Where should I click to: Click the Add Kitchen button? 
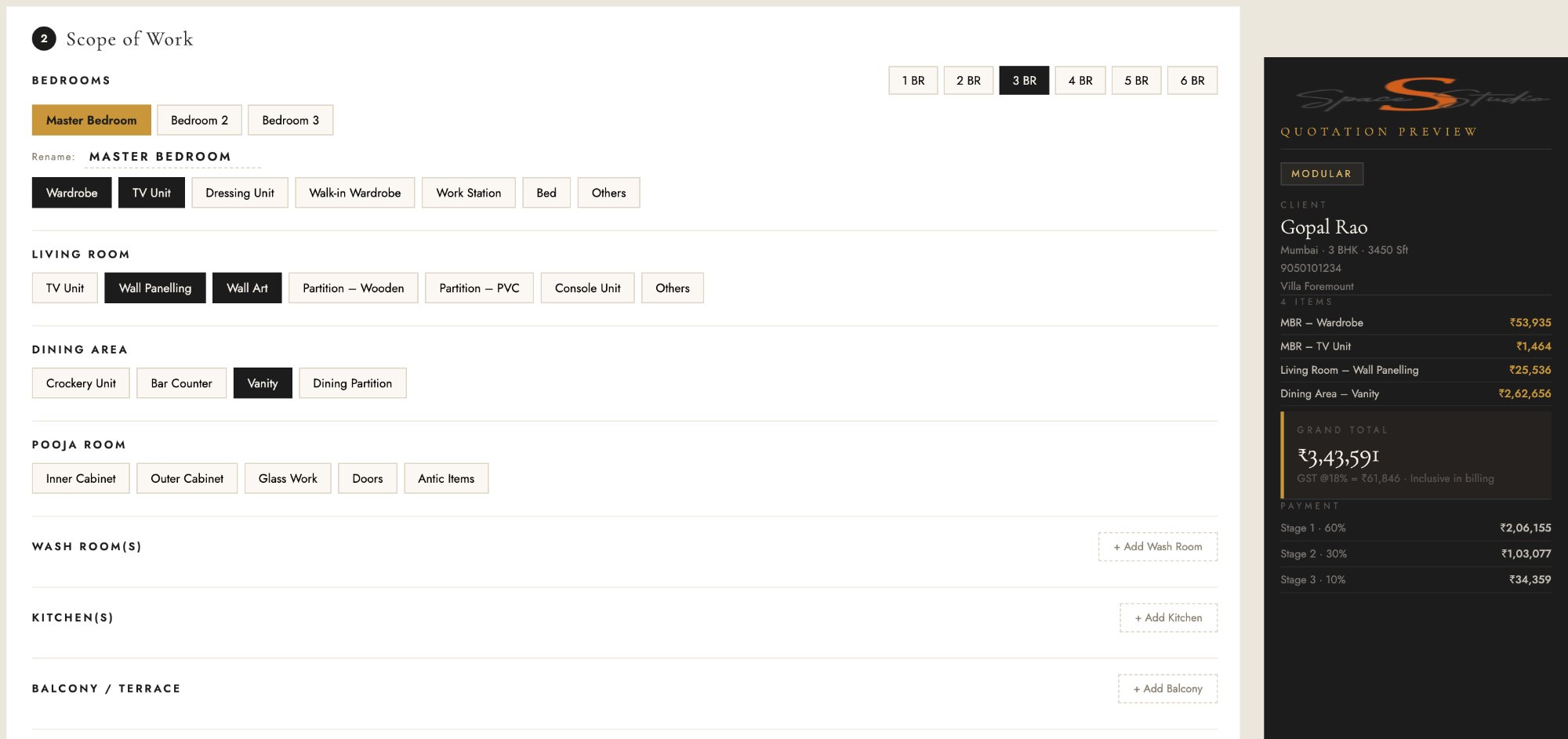pyautogui.click(x=1167, y=618)
